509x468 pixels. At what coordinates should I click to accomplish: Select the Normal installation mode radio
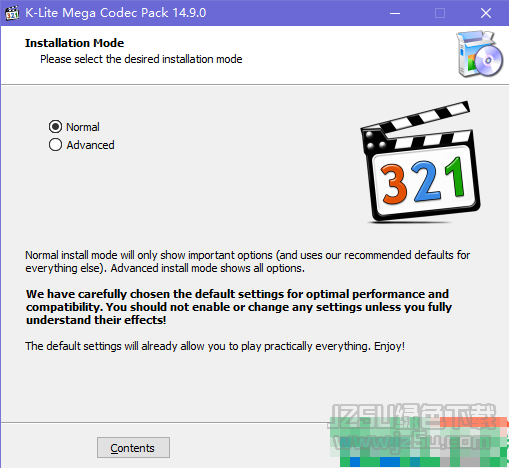pos(55,127)
